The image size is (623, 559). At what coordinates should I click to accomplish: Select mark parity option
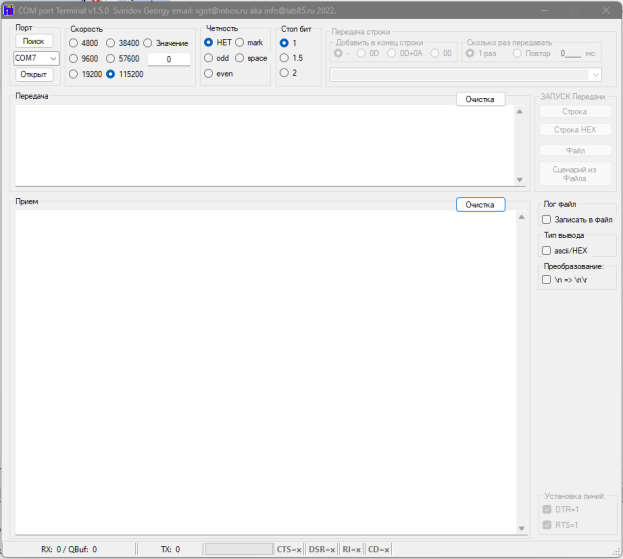coord(240,43)
